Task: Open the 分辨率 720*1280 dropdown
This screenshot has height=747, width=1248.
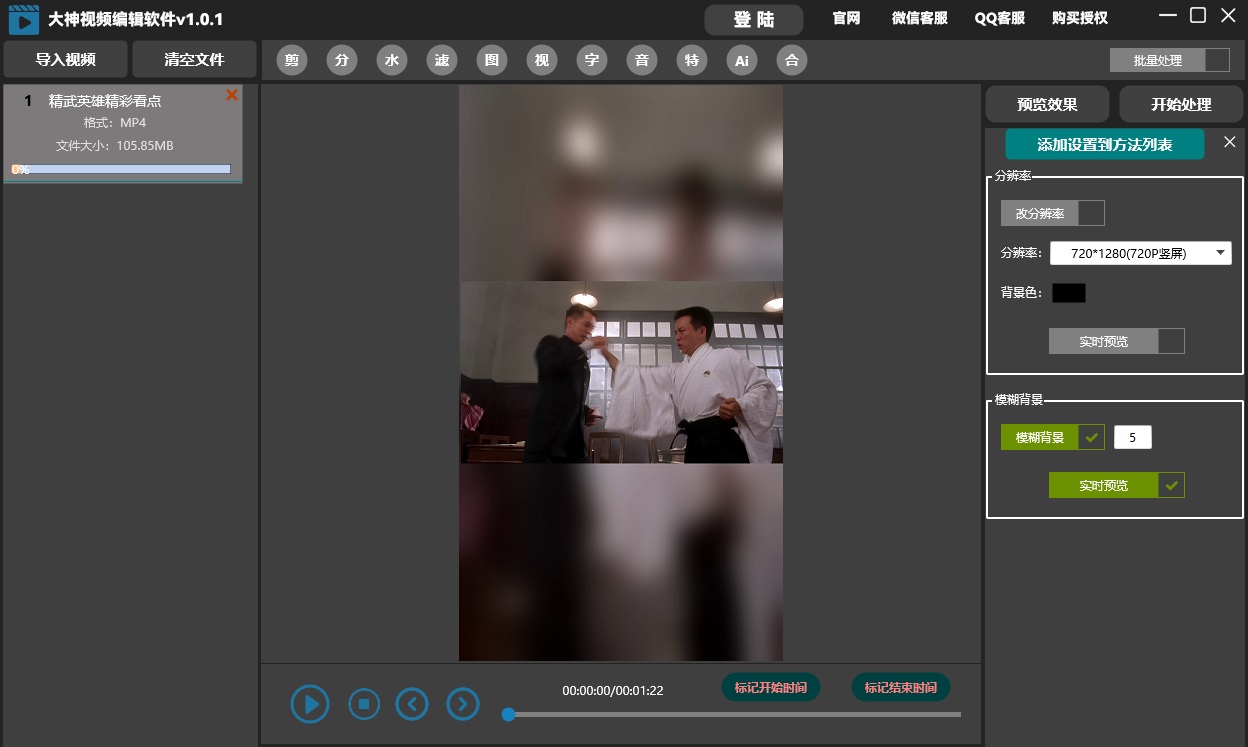Action: pos(1141,253)
